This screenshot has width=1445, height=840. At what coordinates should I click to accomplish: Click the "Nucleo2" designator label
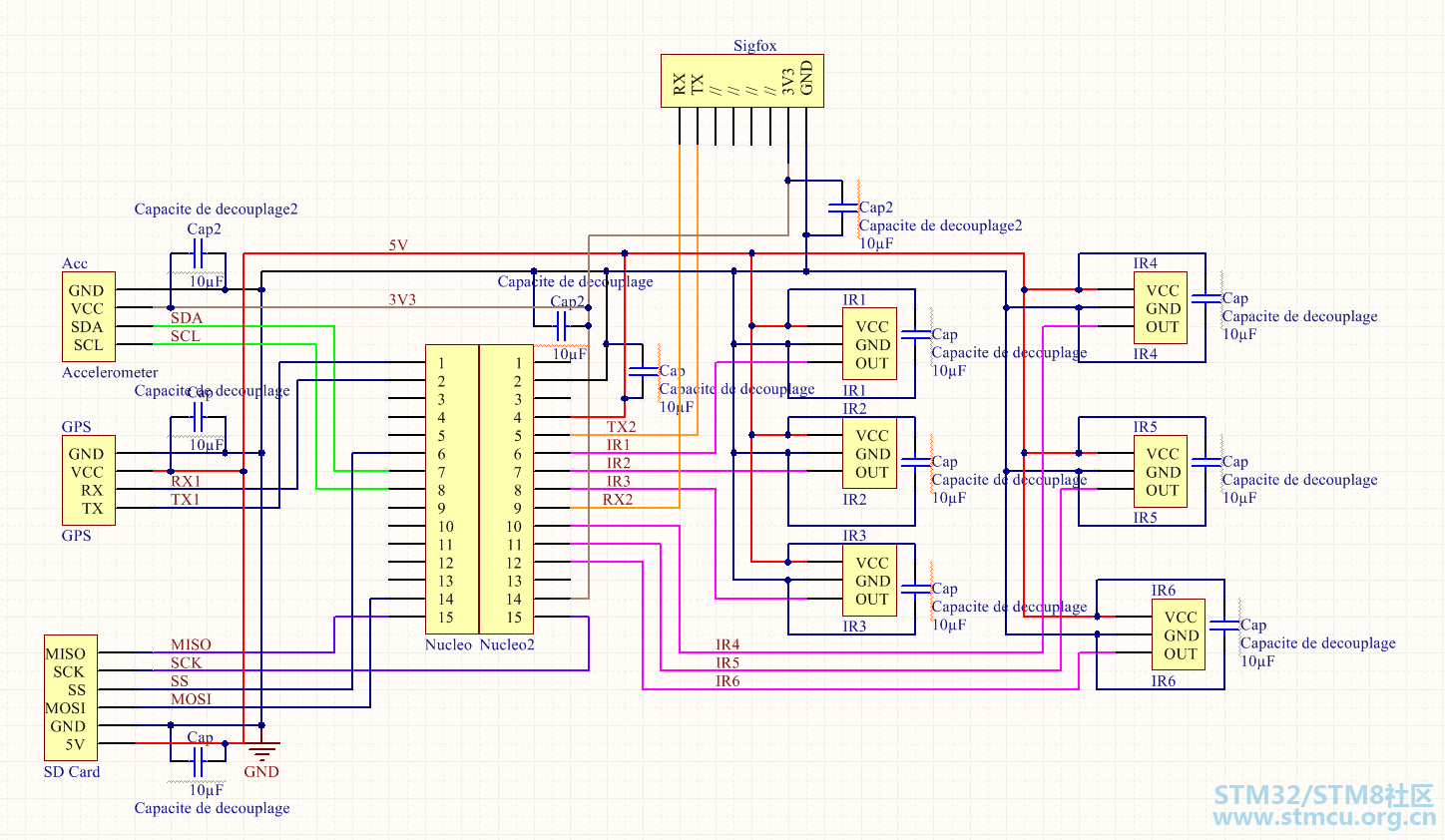point(507,645)
